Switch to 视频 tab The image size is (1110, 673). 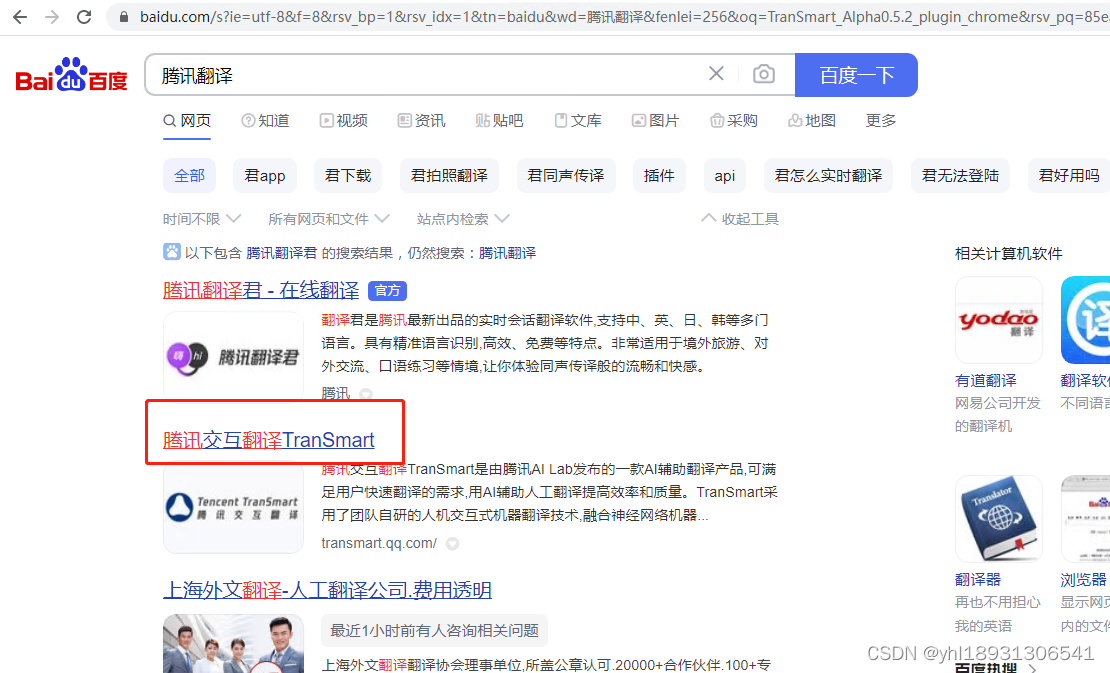click(343, 120)
